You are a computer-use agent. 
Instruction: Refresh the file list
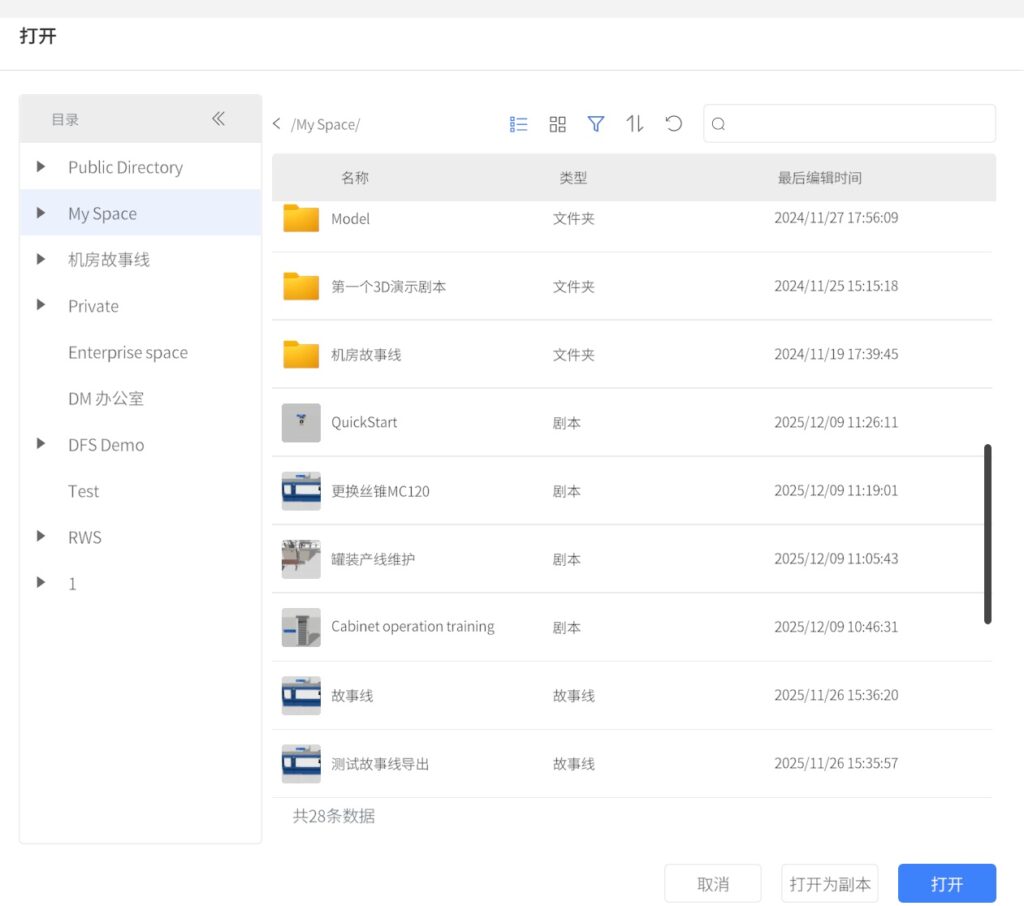(674, 124)
